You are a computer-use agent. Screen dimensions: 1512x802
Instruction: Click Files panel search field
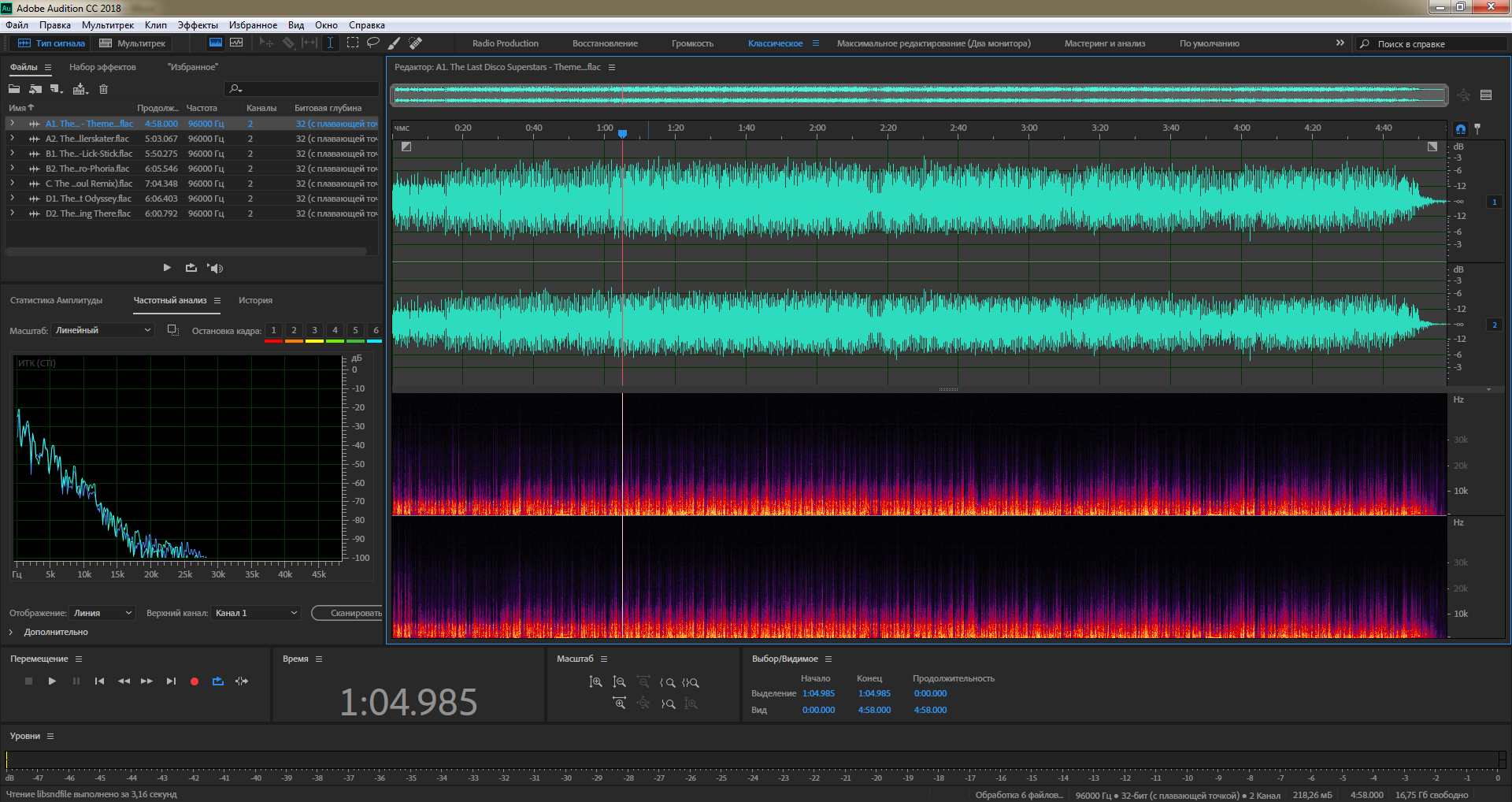coord(302,89)
